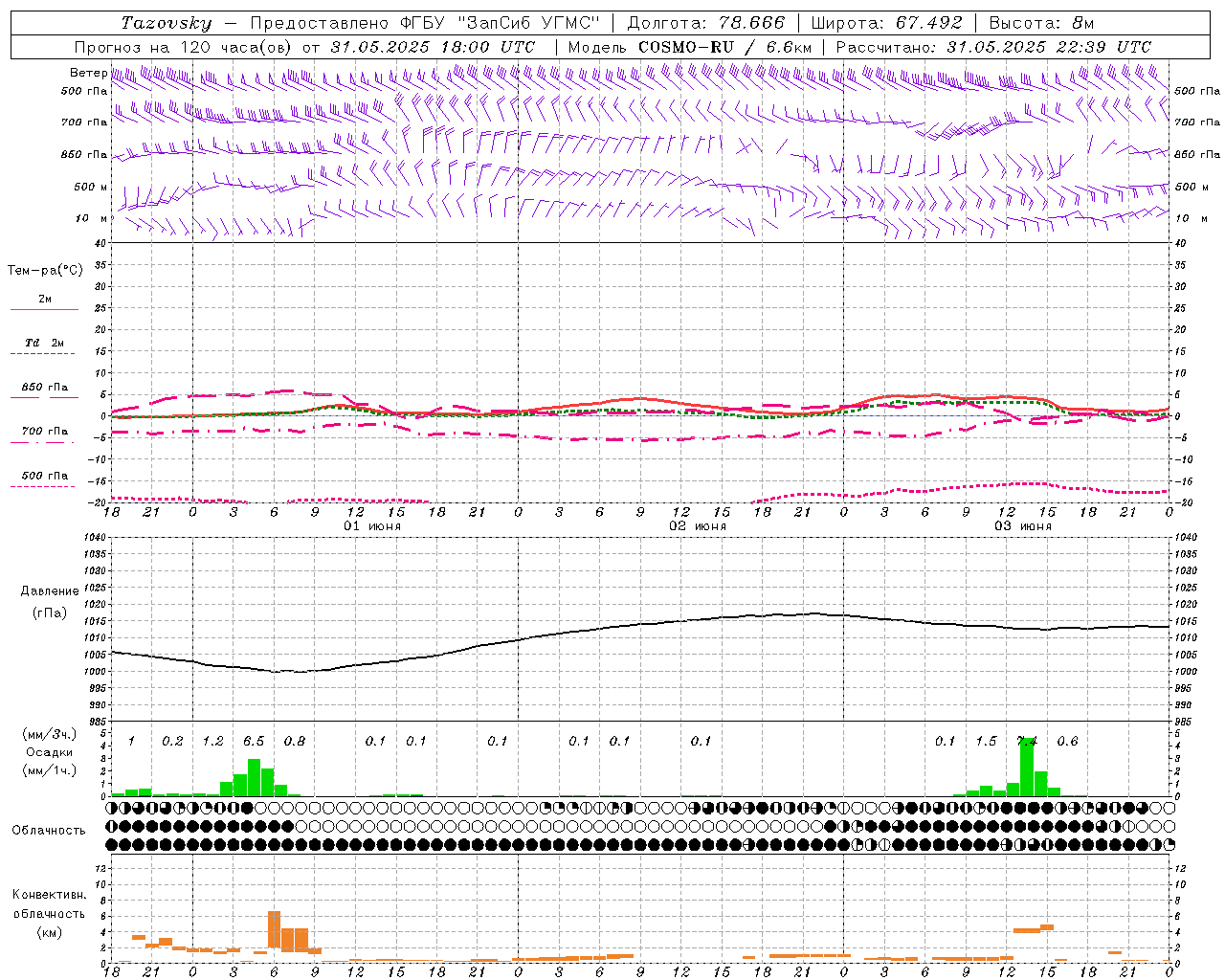Click the '(мм/3ч.)' units label
The width and height of the screenshot is (1225, 980).
(49, 734)
